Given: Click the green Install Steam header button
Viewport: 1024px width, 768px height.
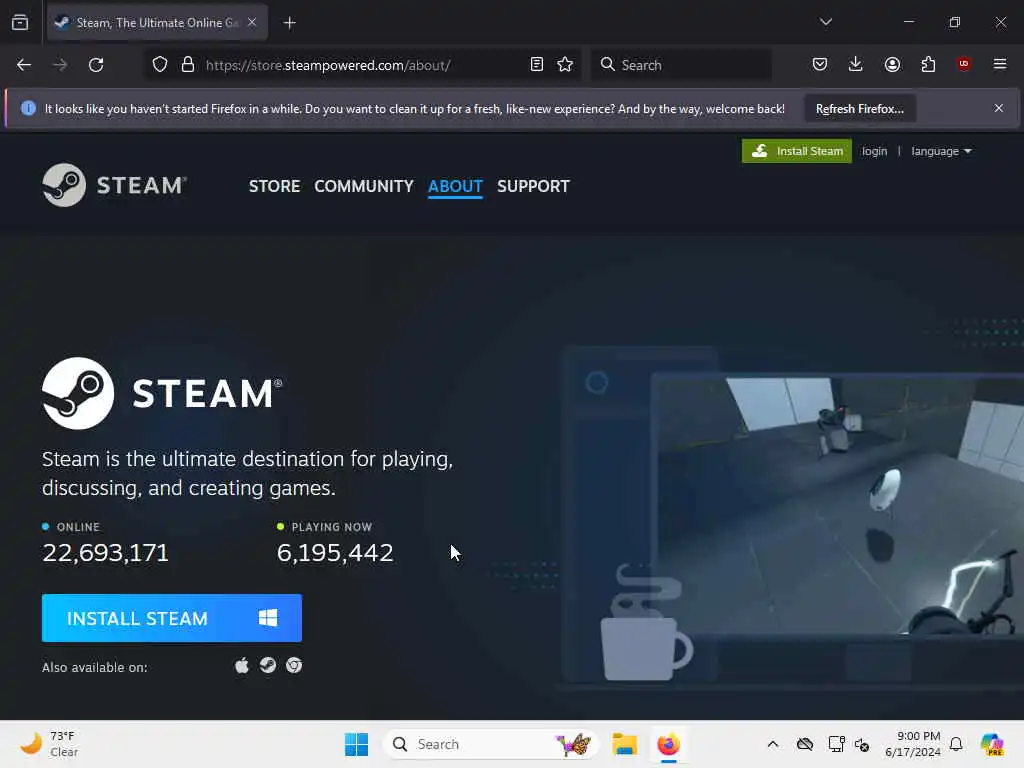Looking at the screenshot, I should (797, 151).
